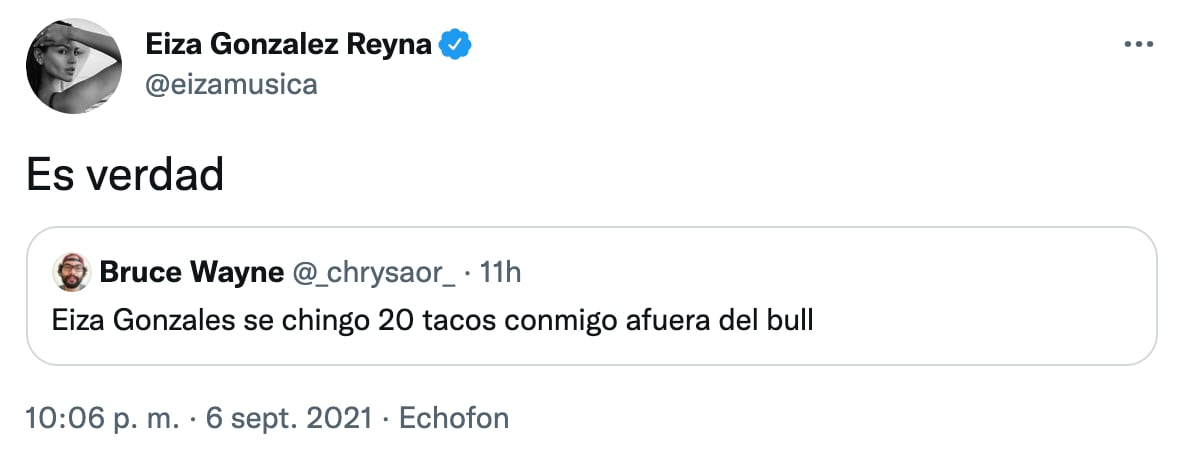Click Bruce Wayne's small avatar
The height and width of the screenshot is (462, 1186).
point(70,273)
